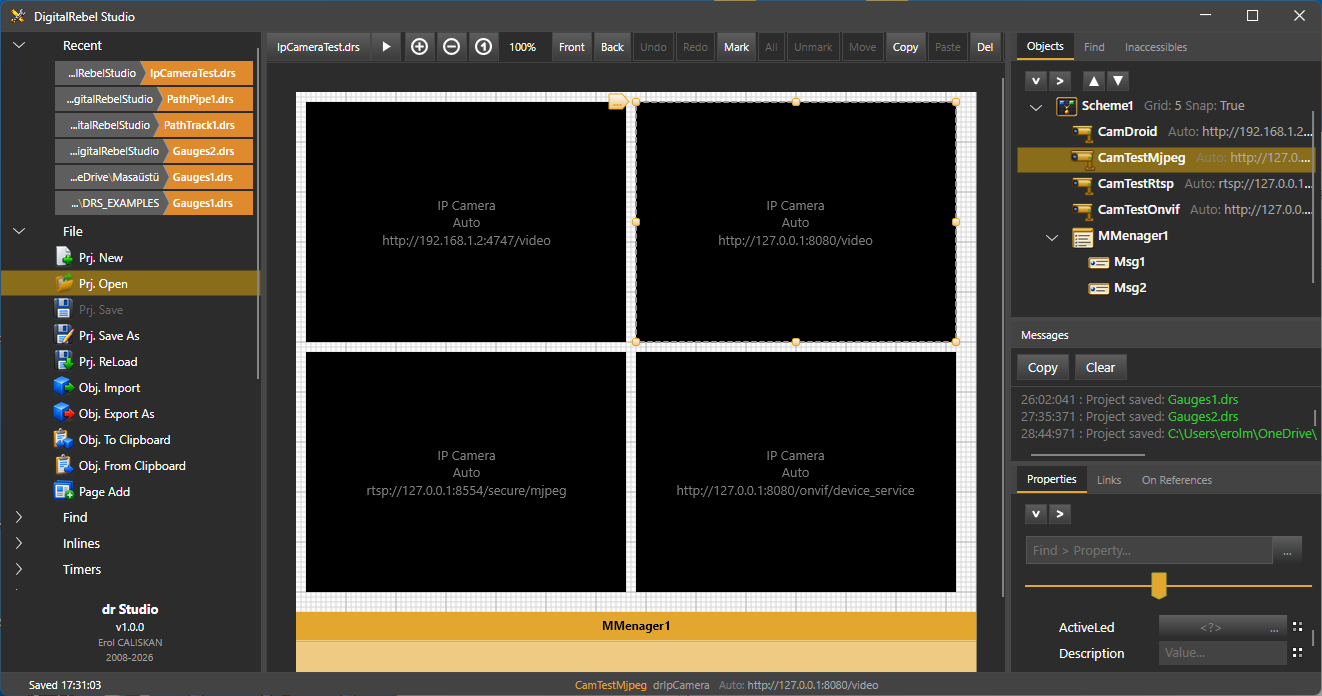Select the Objects tab
This screenshot has width=1322, height=696.
pyautogui.click(x=1046, y=46)
